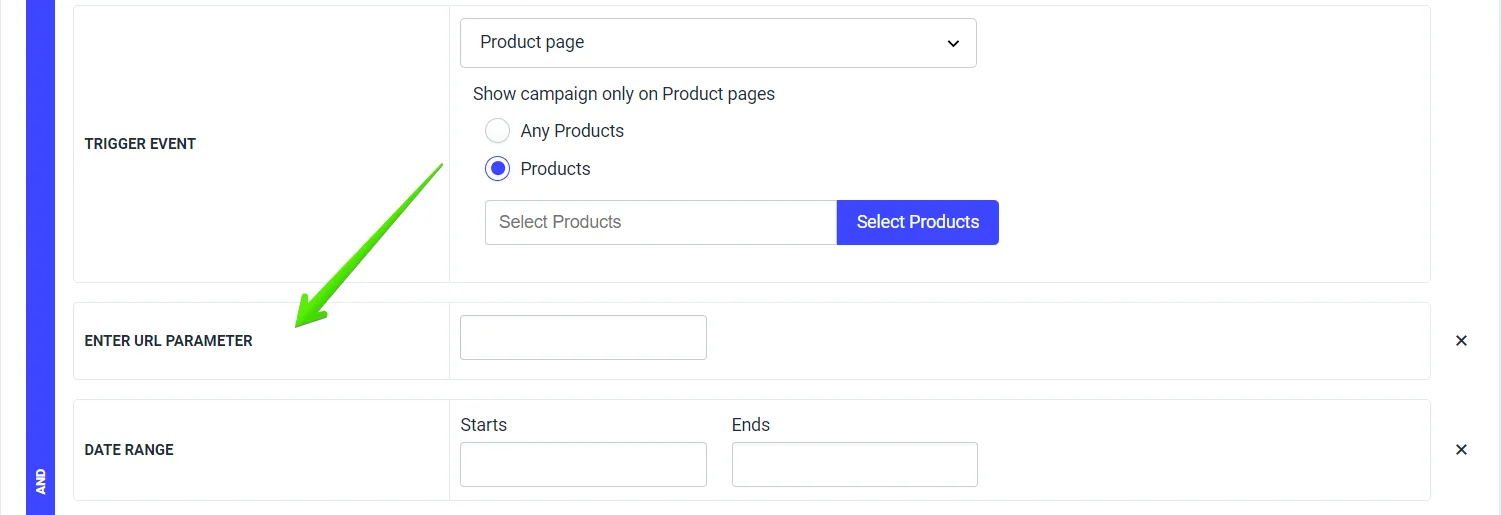Image resolution: width=1501 pixels, height=515 pixels.
Task: Click the Ends label text
Action: [750, 425]
